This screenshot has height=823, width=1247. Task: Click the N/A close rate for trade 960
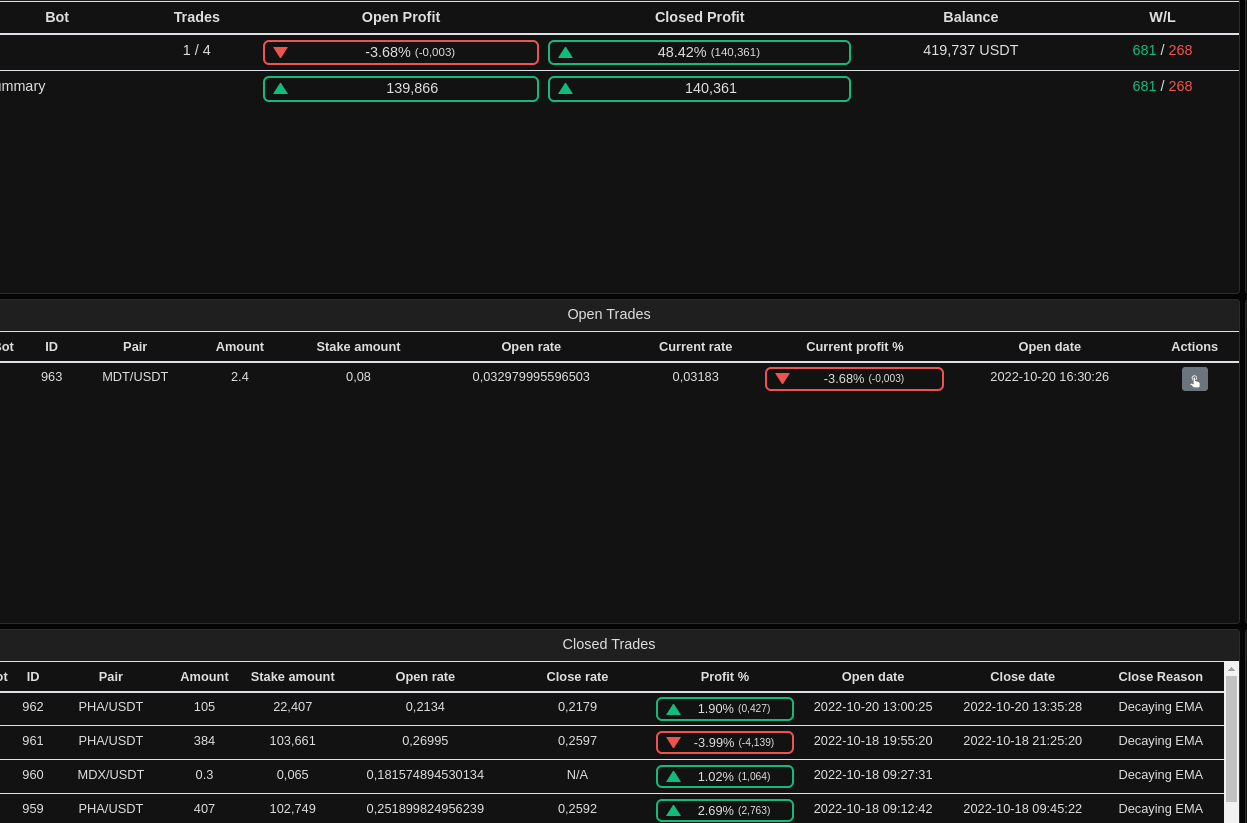pos(577,775)
